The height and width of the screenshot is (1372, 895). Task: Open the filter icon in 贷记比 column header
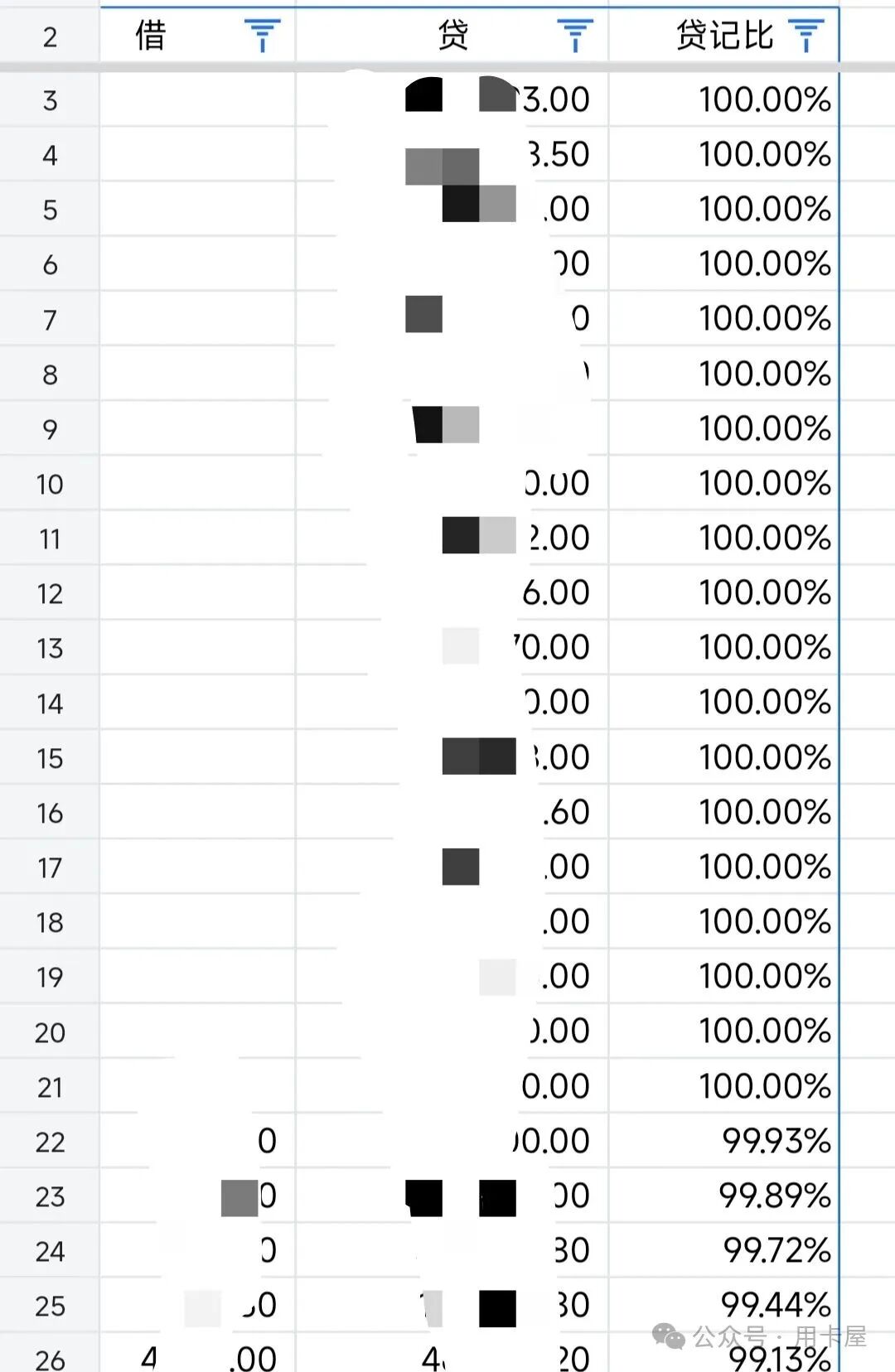(x=806, y=36)
